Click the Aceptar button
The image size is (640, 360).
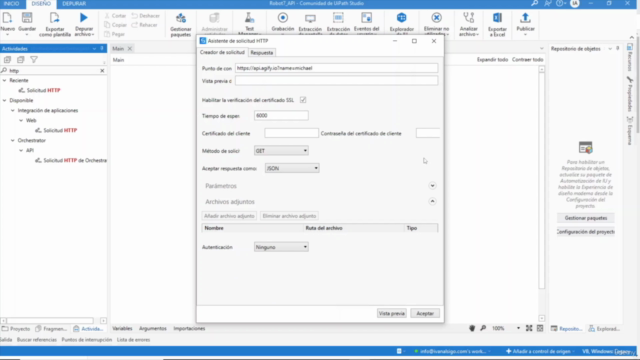click(425, 313)
